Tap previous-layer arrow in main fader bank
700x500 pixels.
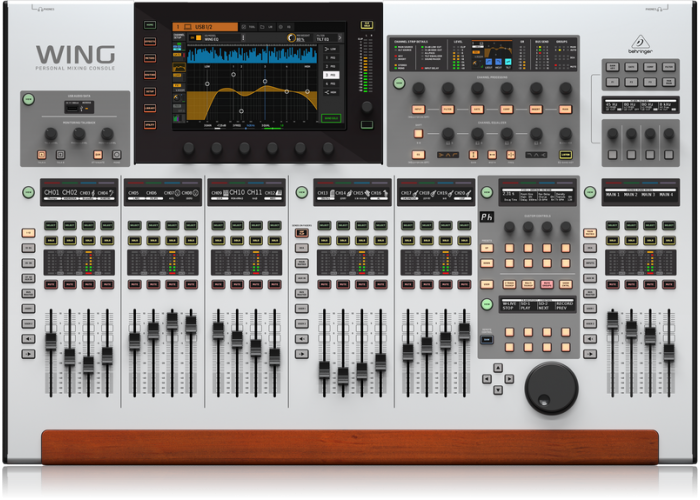tap(590, 339)
